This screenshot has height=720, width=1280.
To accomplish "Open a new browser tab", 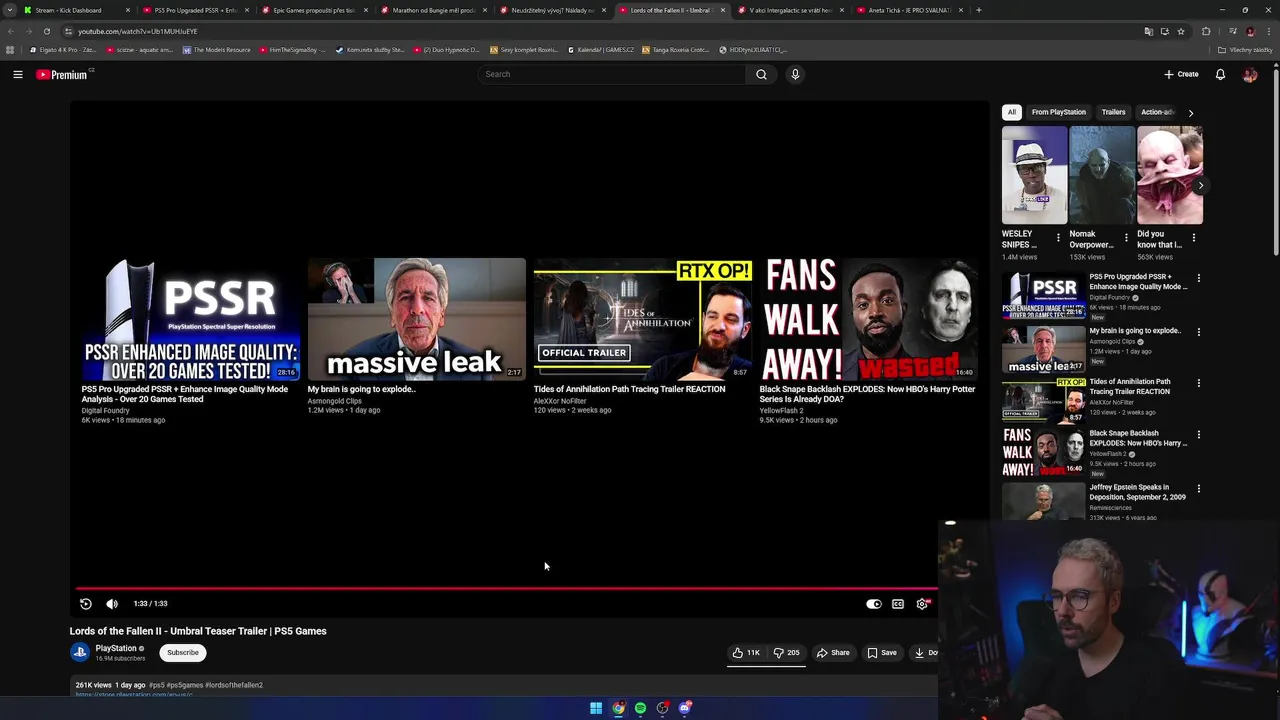I will pyautogui.click(x=978, y=10).
